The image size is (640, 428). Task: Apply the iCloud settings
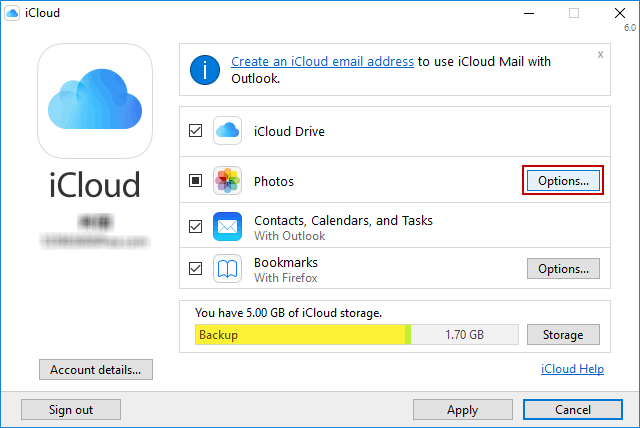(463, 410)
